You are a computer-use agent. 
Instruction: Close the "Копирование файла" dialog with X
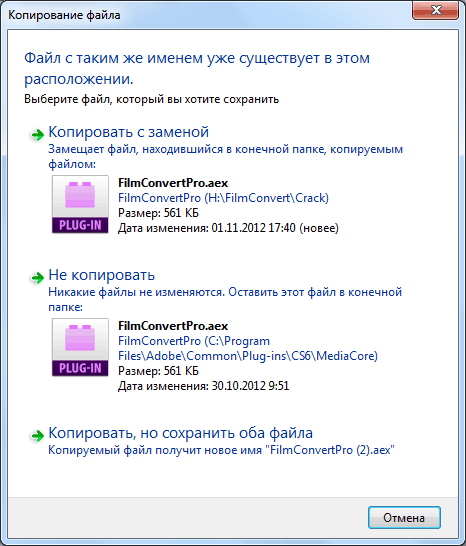click(x=435, y=10)
